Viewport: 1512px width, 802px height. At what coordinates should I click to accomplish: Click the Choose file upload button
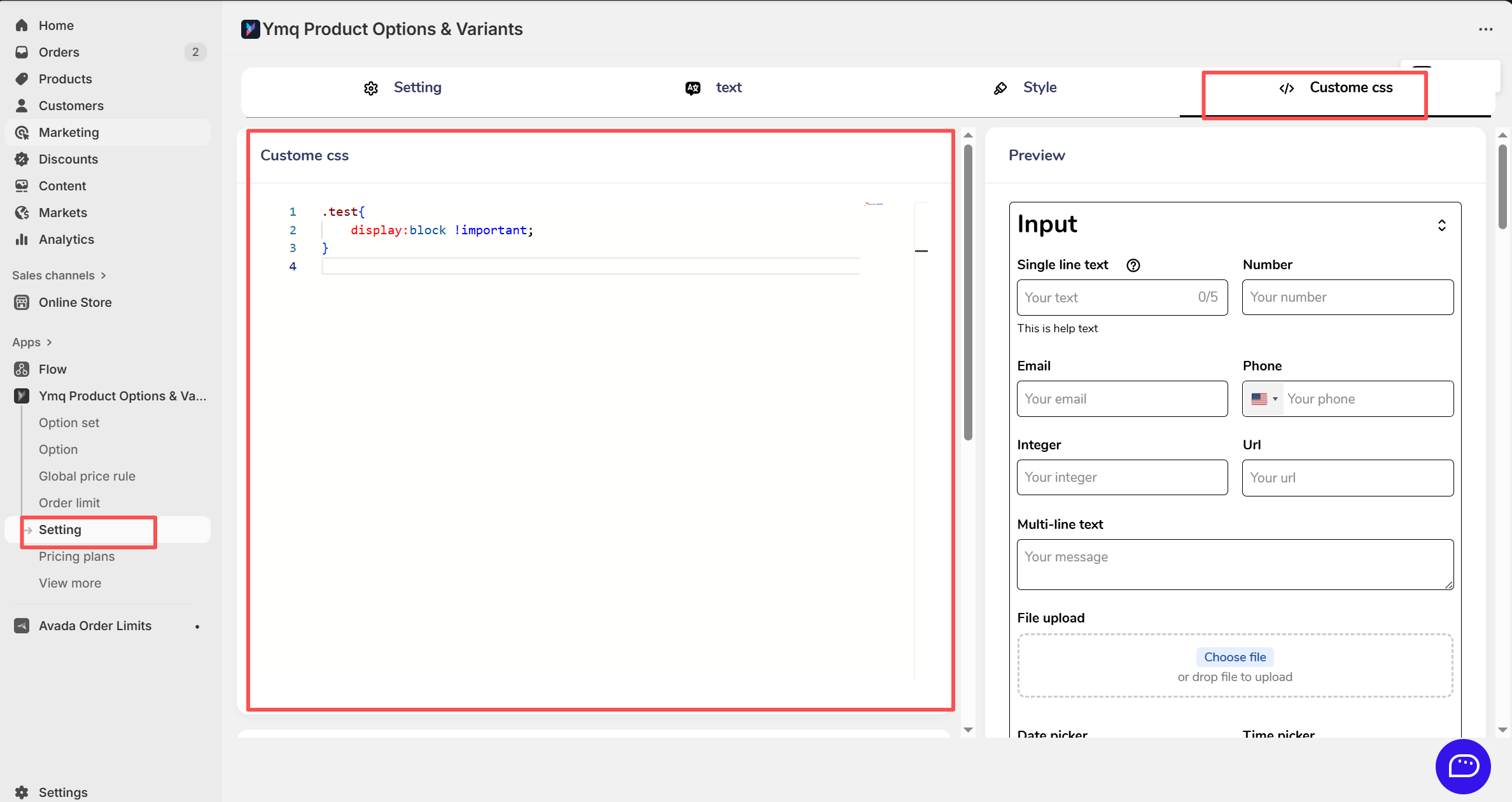click(1235, 657)
